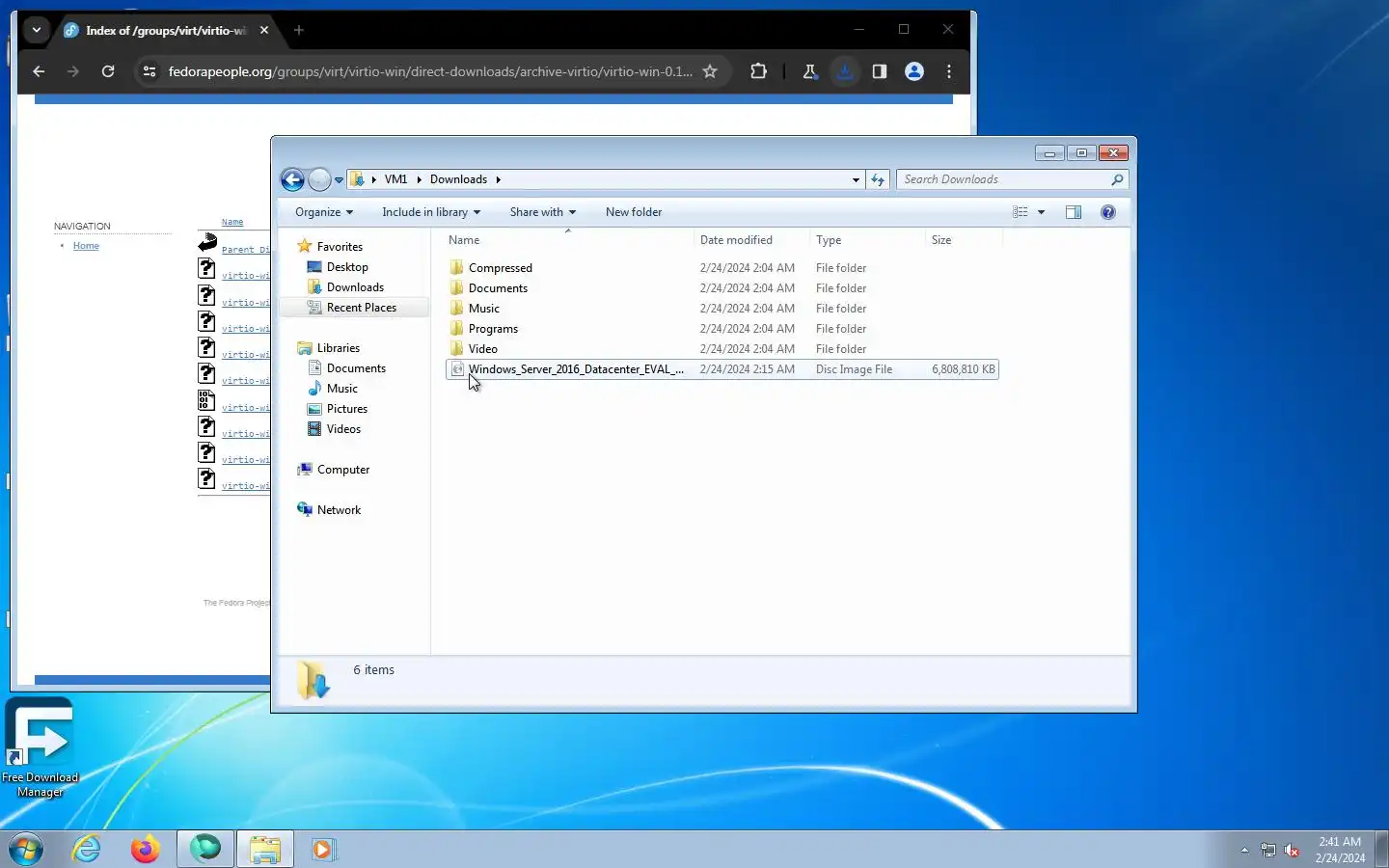Expand the address bar history dropdown

(856, 179)
